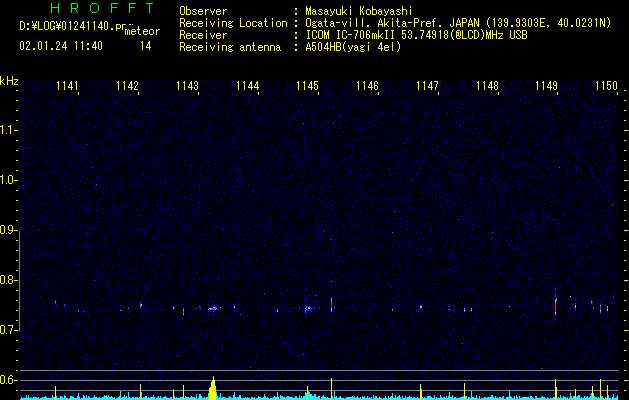
Task: Click the 0.9 kHz frequency tick label
Action: point(8,230)
